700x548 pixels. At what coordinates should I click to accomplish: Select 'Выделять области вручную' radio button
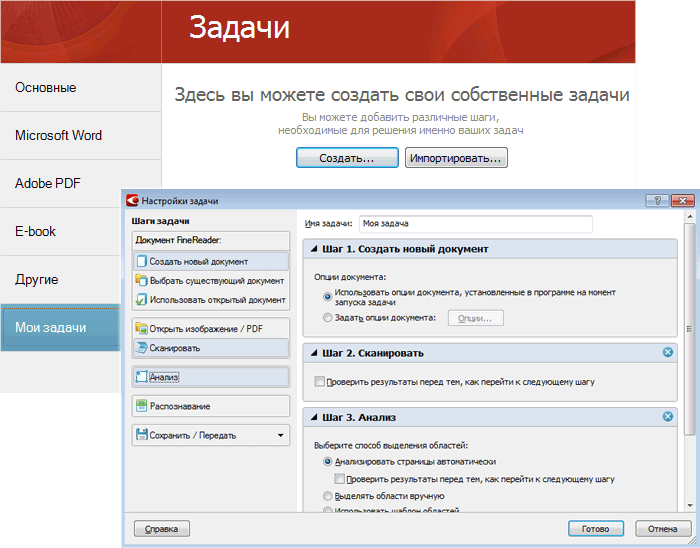328,496
